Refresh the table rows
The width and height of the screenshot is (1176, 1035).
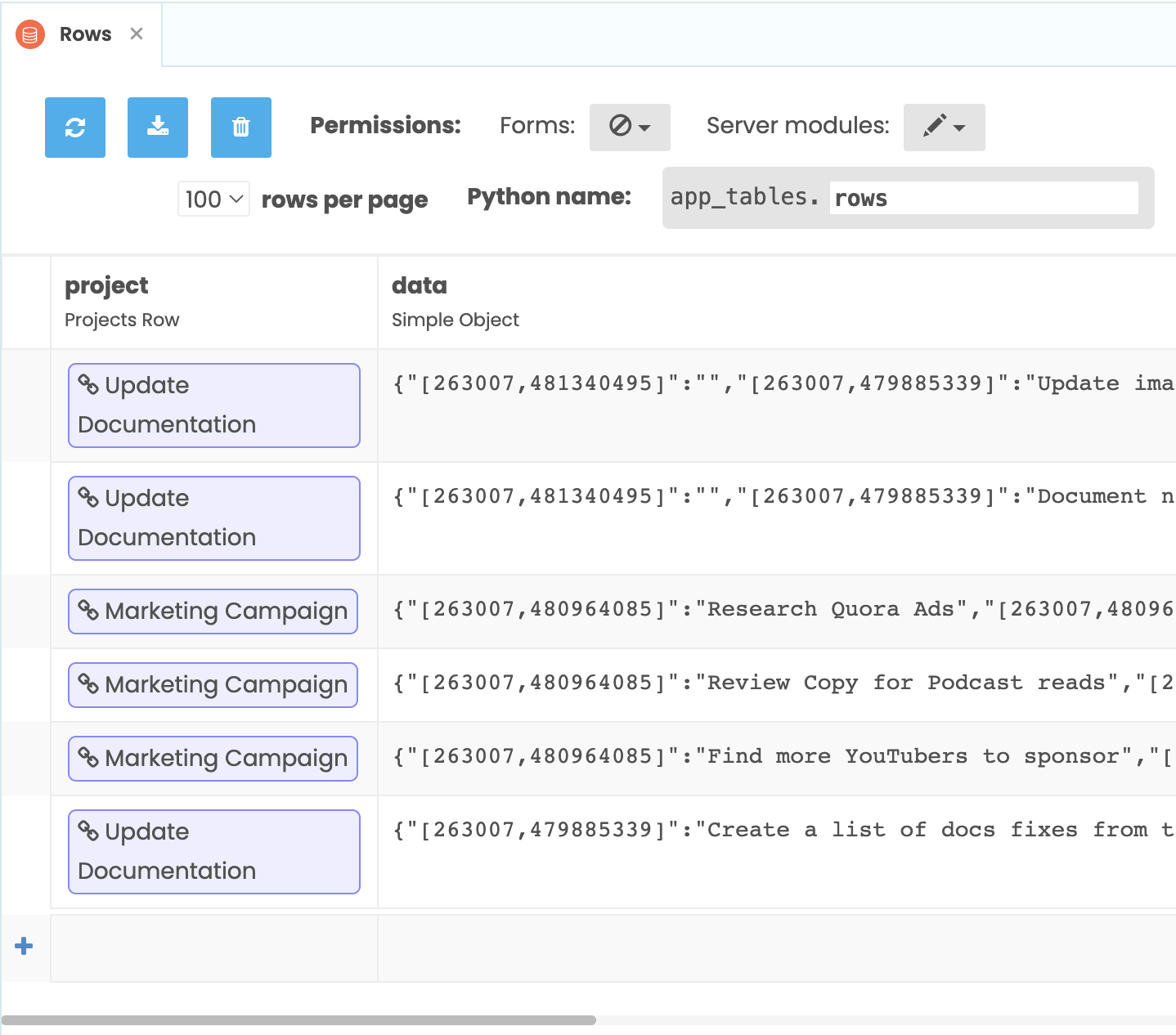(x=74, y=128)
